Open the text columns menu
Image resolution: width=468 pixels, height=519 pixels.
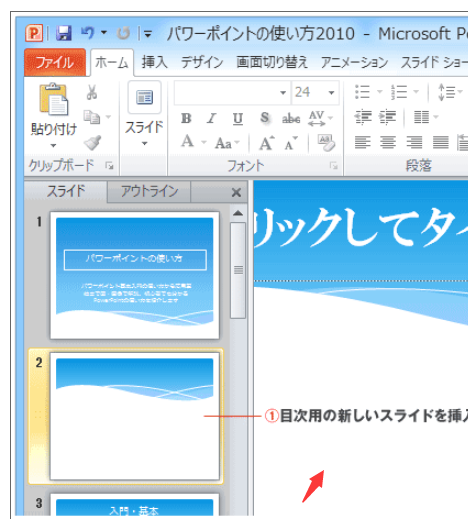[425, 117]
